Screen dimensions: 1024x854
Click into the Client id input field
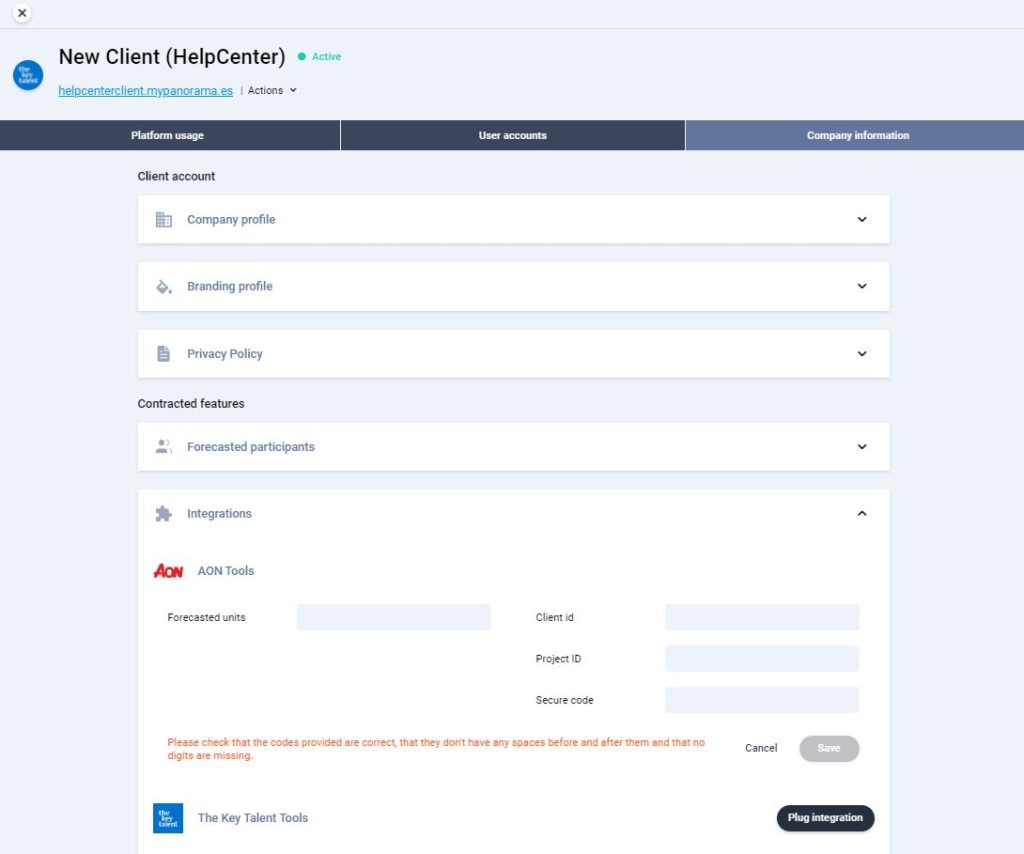(x=761, y=618)
